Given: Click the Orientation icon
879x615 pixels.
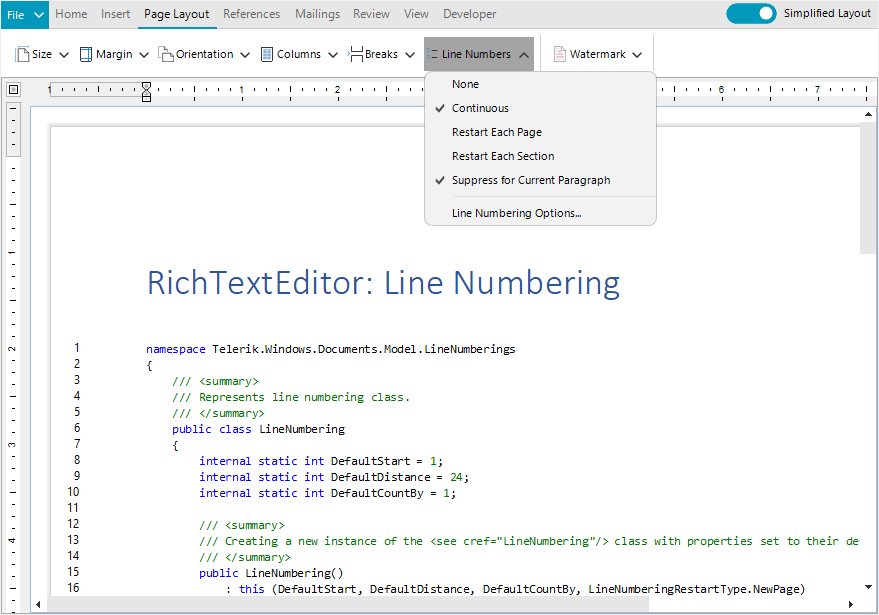Looking at the screenshot, I should pyautogui.click(x=166, y=54).
